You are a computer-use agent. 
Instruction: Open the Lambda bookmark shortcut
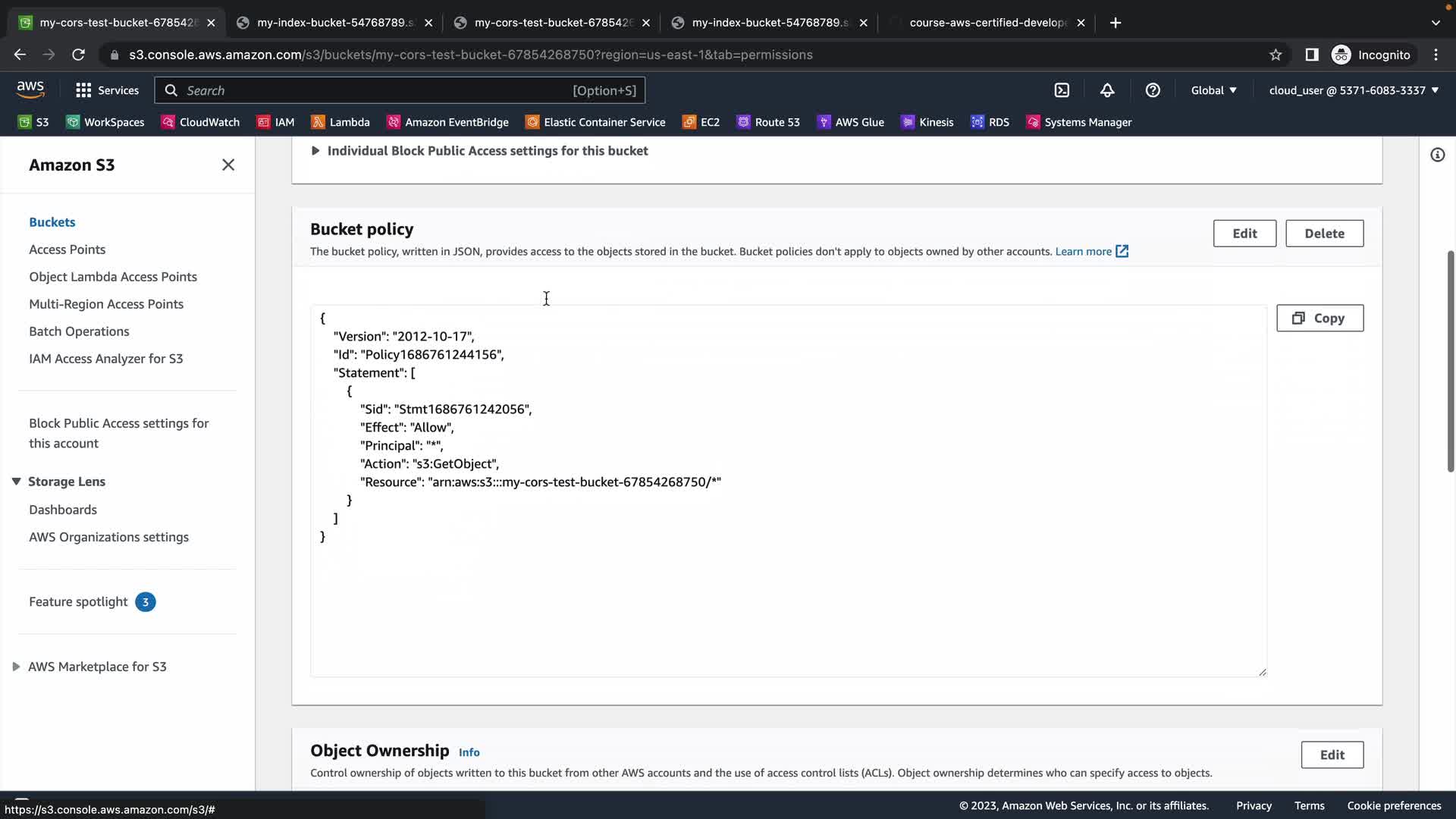(340, 122)
